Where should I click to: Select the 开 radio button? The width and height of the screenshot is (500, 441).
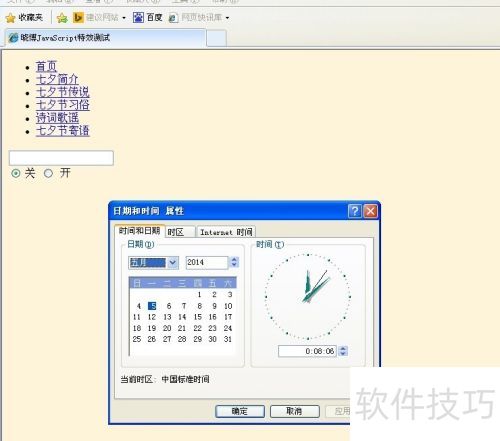point(48,173)
